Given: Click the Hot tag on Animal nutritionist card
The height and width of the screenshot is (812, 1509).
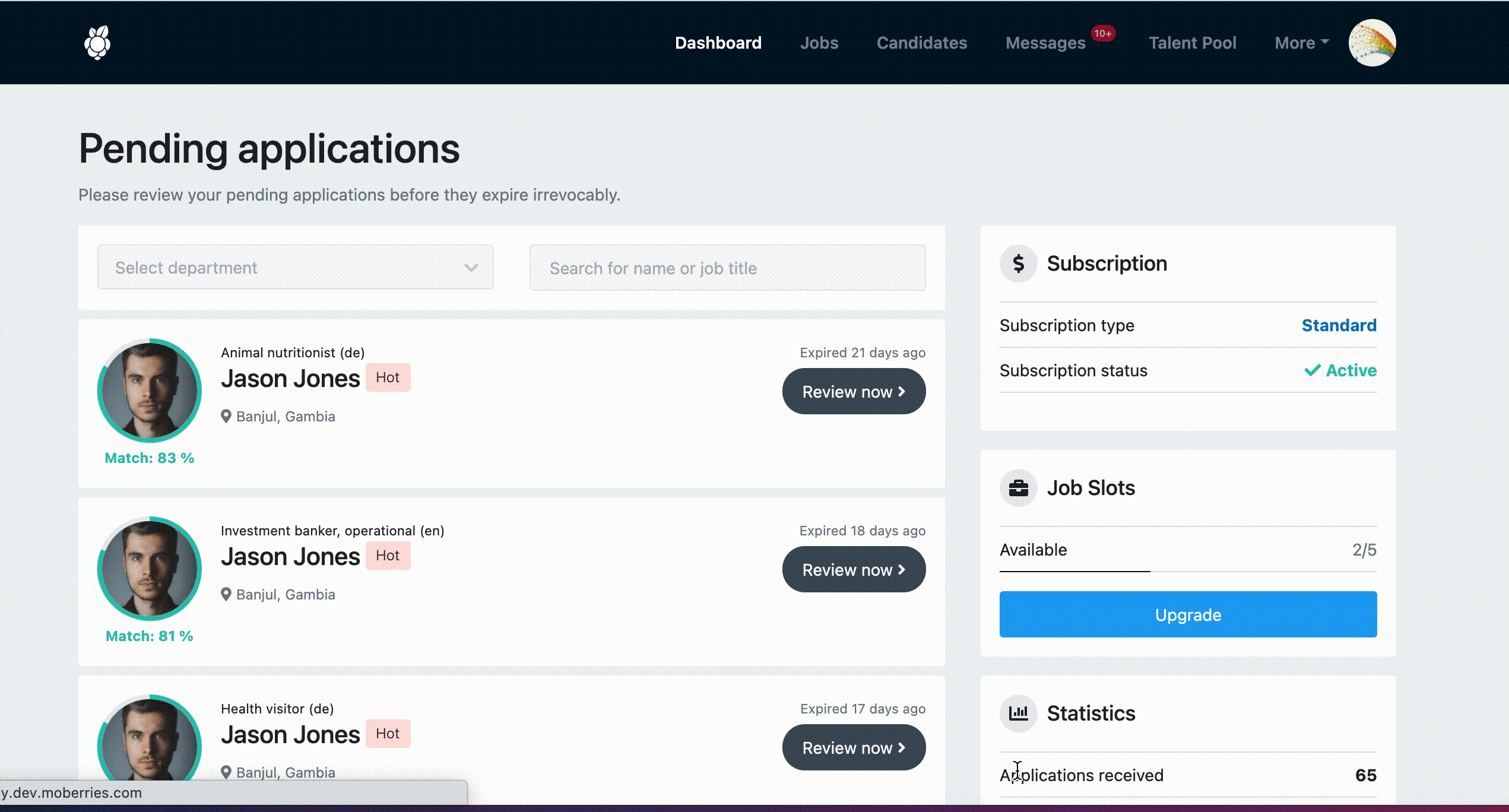Looking at the screenshot, I should pos(388,378).
